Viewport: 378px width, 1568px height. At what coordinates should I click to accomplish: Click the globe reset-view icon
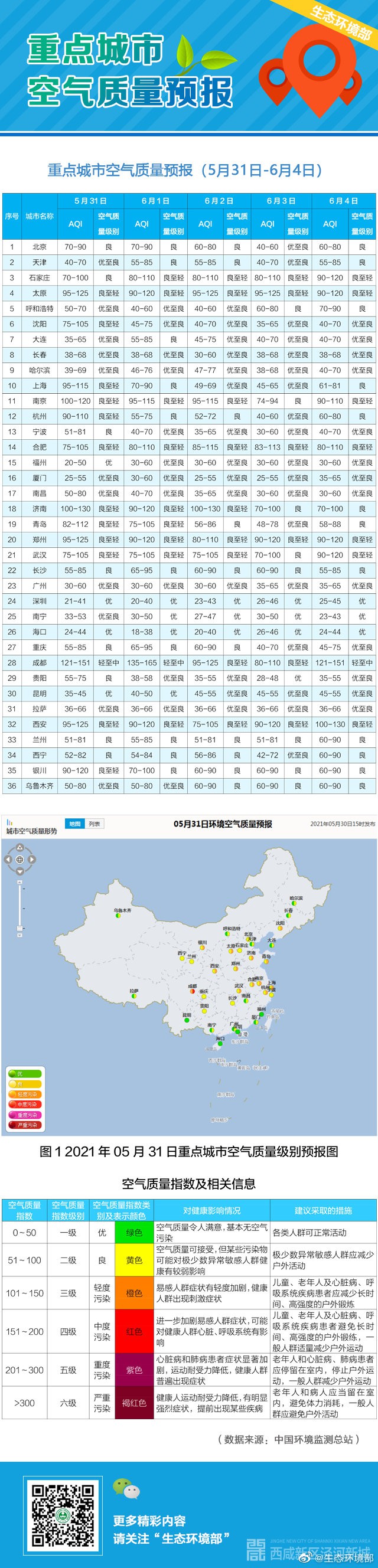tap(19, 860)
